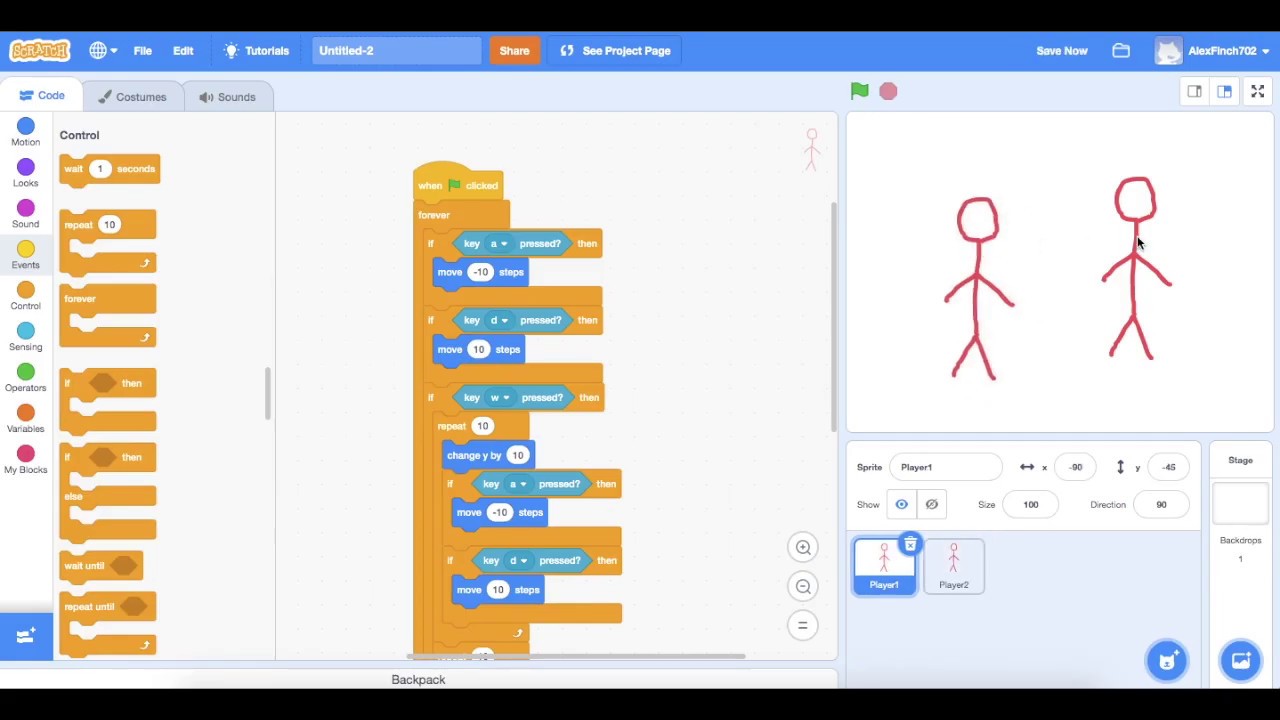1280x720 pixels.
Task: Select the Sound block category
Action: [26, 213]
